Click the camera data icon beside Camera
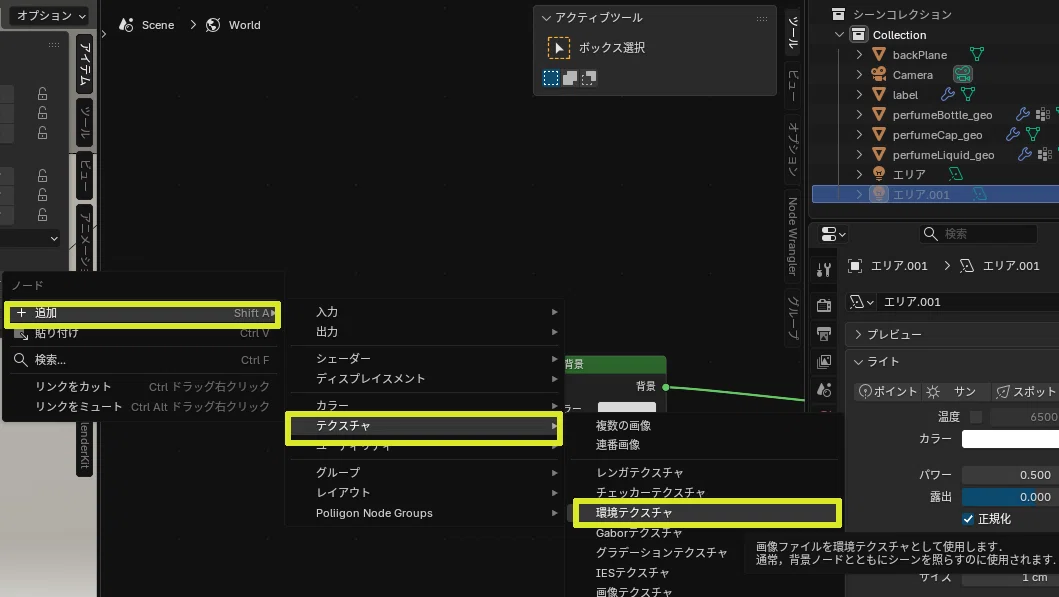 tap(962, 74)
